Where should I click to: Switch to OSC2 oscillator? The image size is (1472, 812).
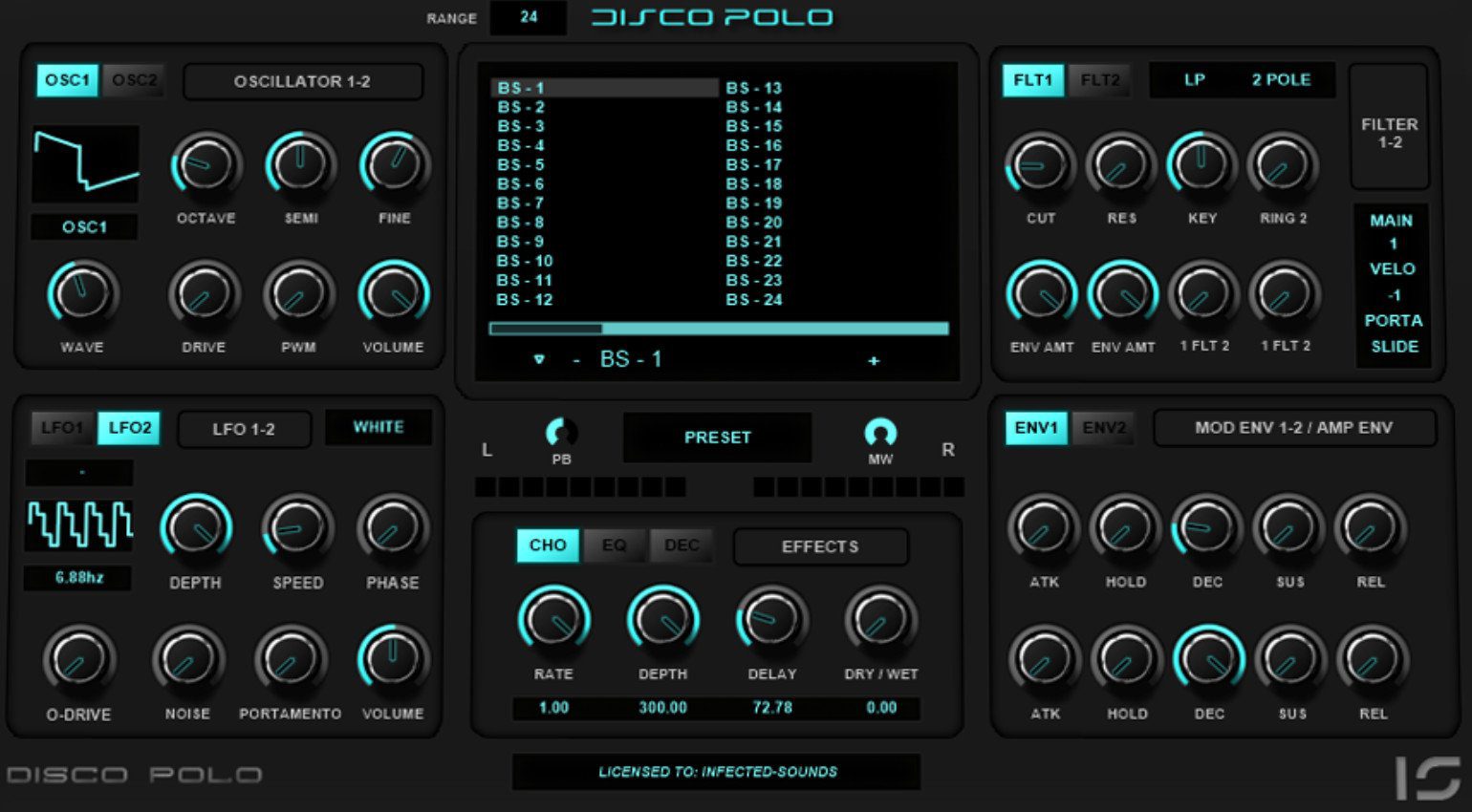(x=134, y=80)
